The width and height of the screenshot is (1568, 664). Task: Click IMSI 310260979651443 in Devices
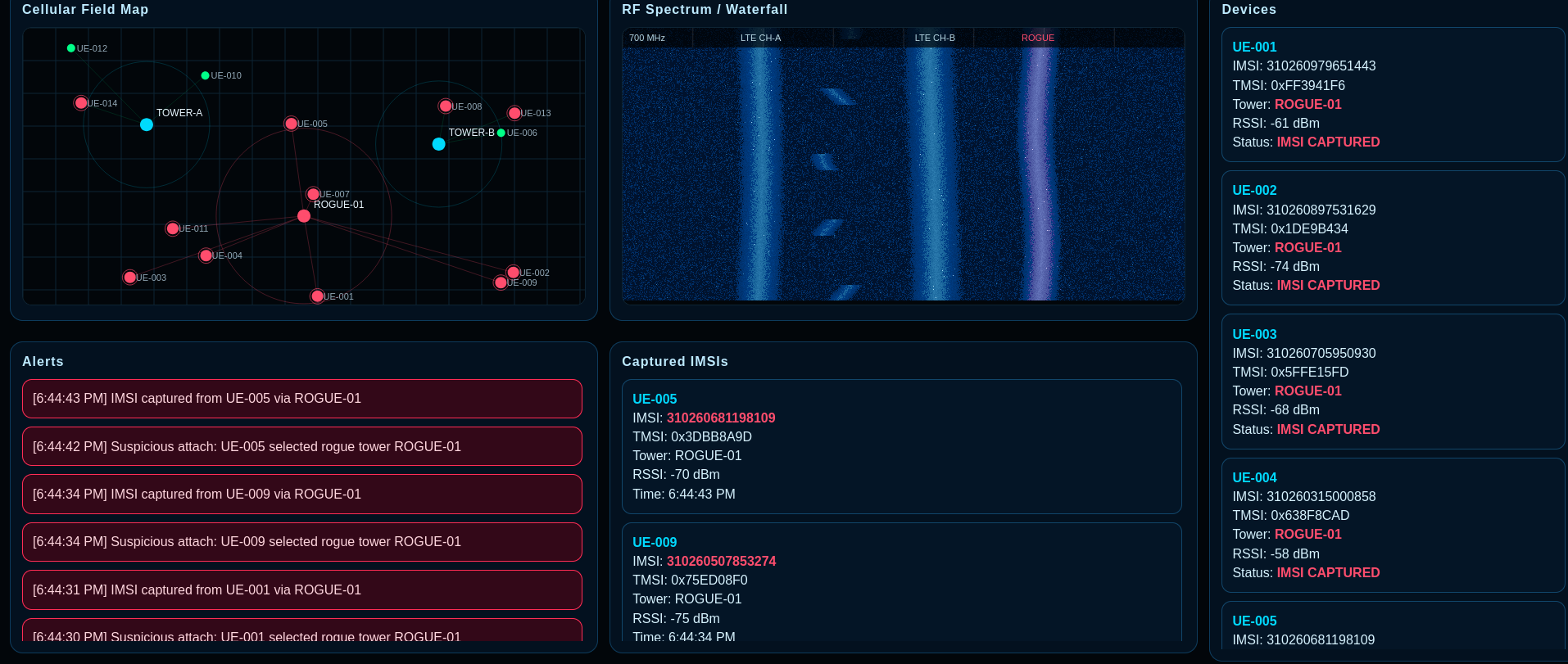[x=1304, y=65]
